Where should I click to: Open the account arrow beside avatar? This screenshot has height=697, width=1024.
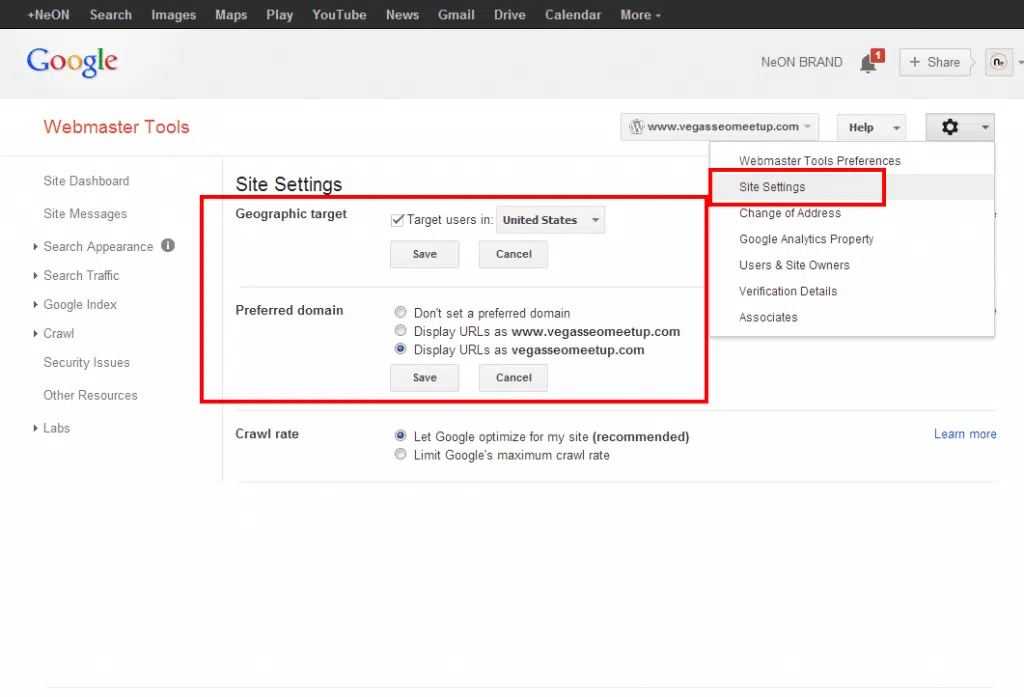[x=1020, y=63]
